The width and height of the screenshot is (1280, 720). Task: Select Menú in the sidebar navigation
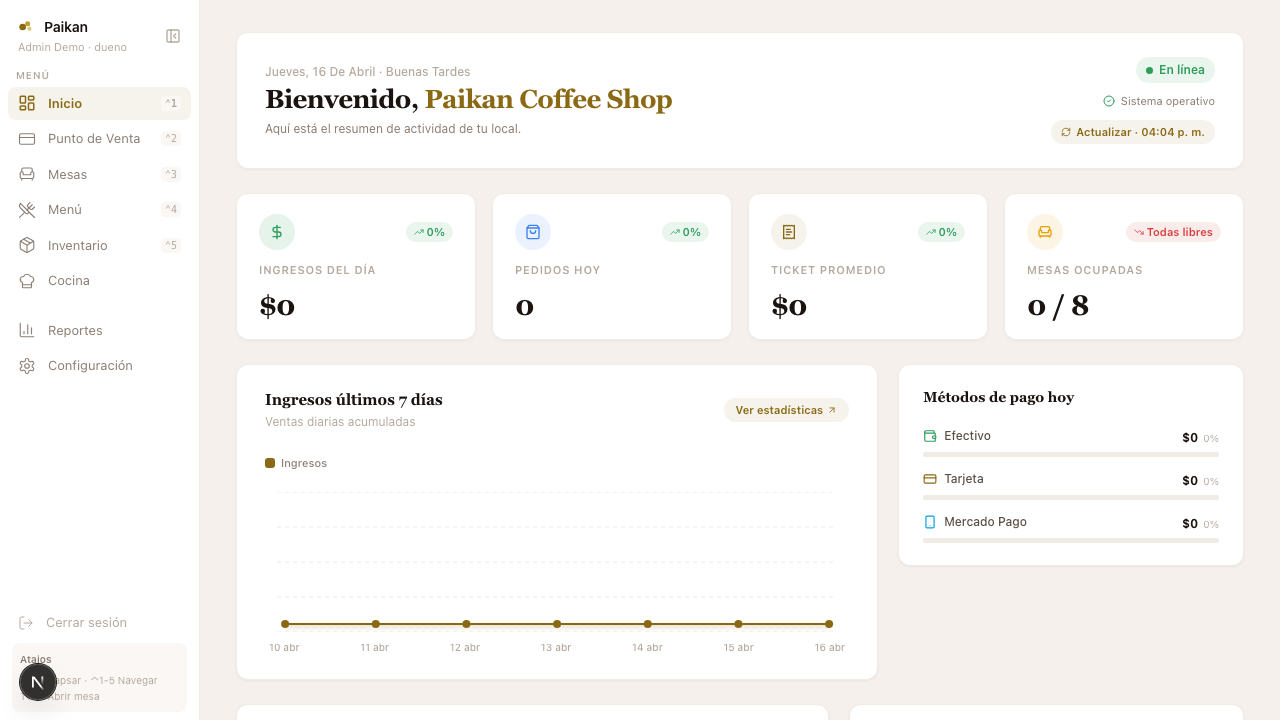99,209
